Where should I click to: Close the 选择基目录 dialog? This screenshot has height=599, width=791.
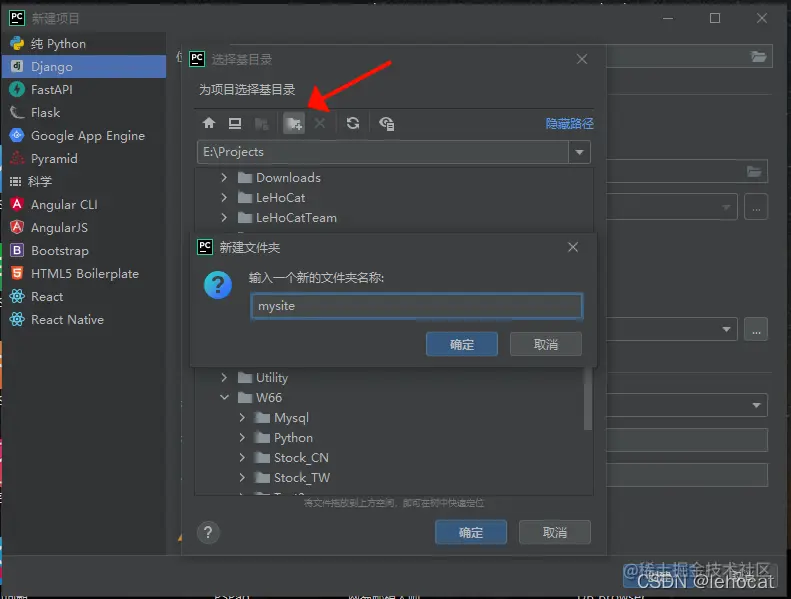[582, 59]
